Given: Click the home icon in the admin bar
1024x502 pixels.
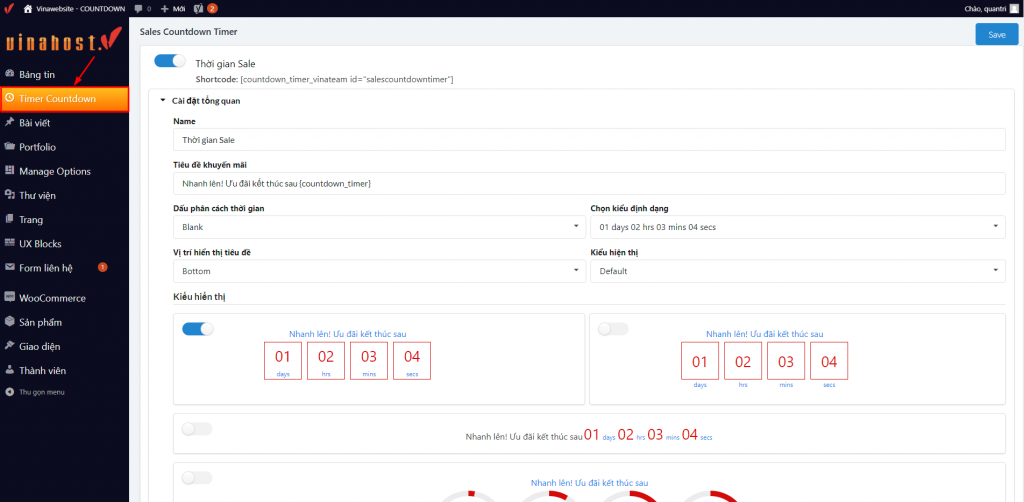Looking at the screenshot, I should pos(28,8).
